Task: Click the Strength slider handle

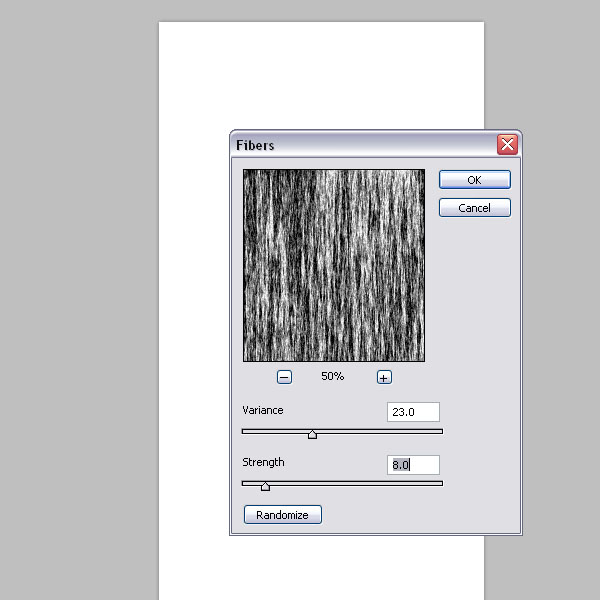Action: pos(265,486)
